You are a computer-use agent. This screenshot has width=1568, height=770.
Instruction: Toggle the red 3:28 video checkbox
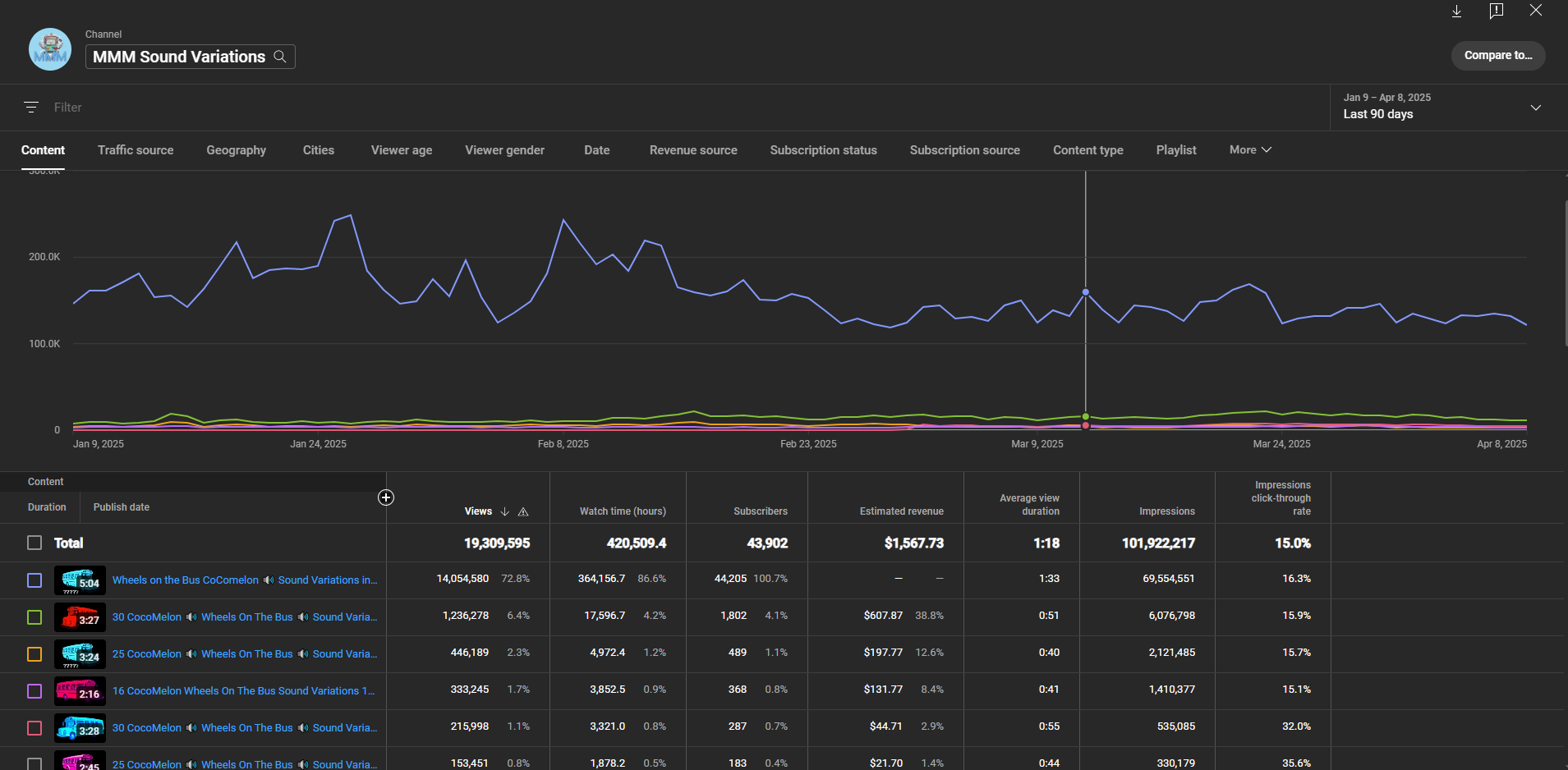click(34, 728)
